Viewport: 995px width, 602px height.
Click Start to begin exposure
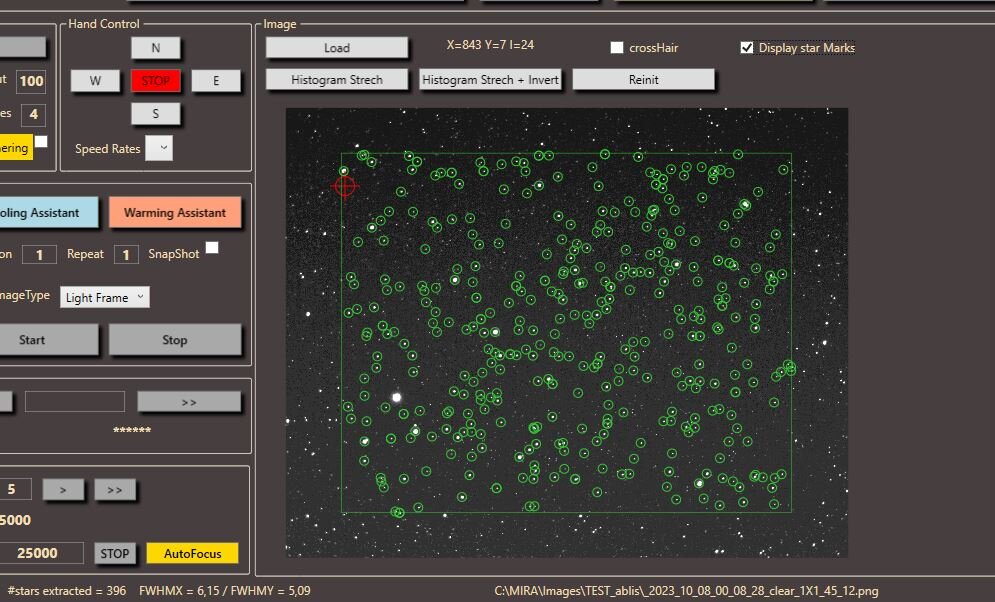point(48,340)
